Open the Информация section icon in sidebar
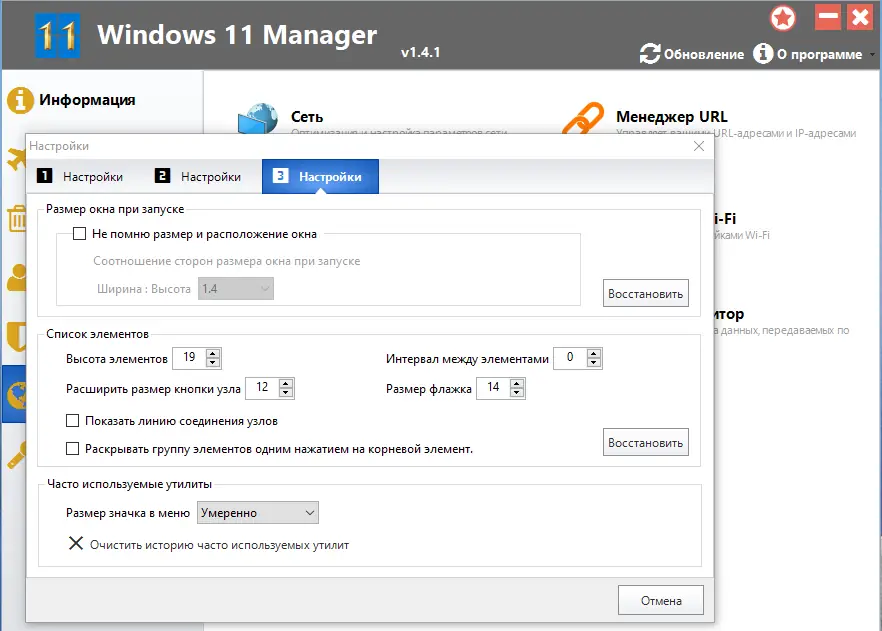Screen dimensions: 882x631 click(x=17, y=99)
